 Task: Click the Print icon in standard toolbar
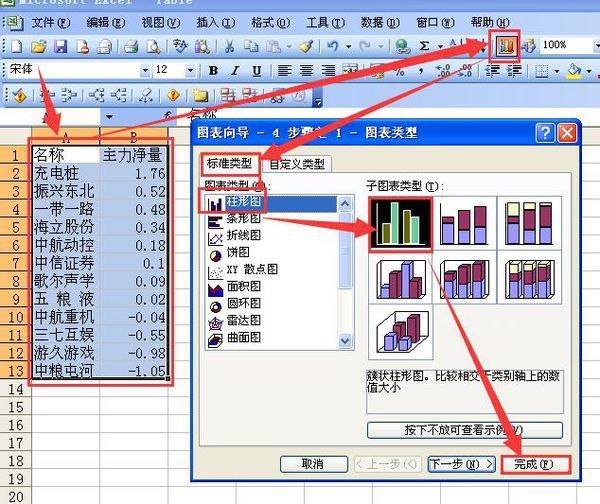pos(131,47)
